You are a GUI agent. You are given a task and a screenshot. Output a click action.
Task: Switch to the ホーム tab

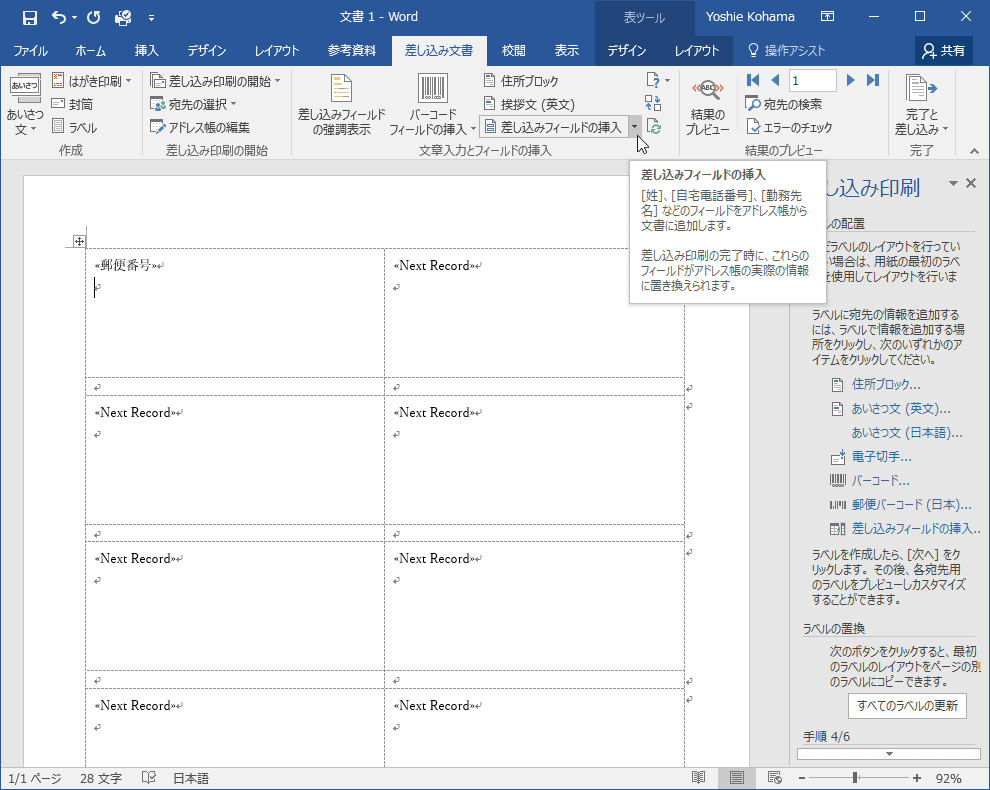point(90,51)
